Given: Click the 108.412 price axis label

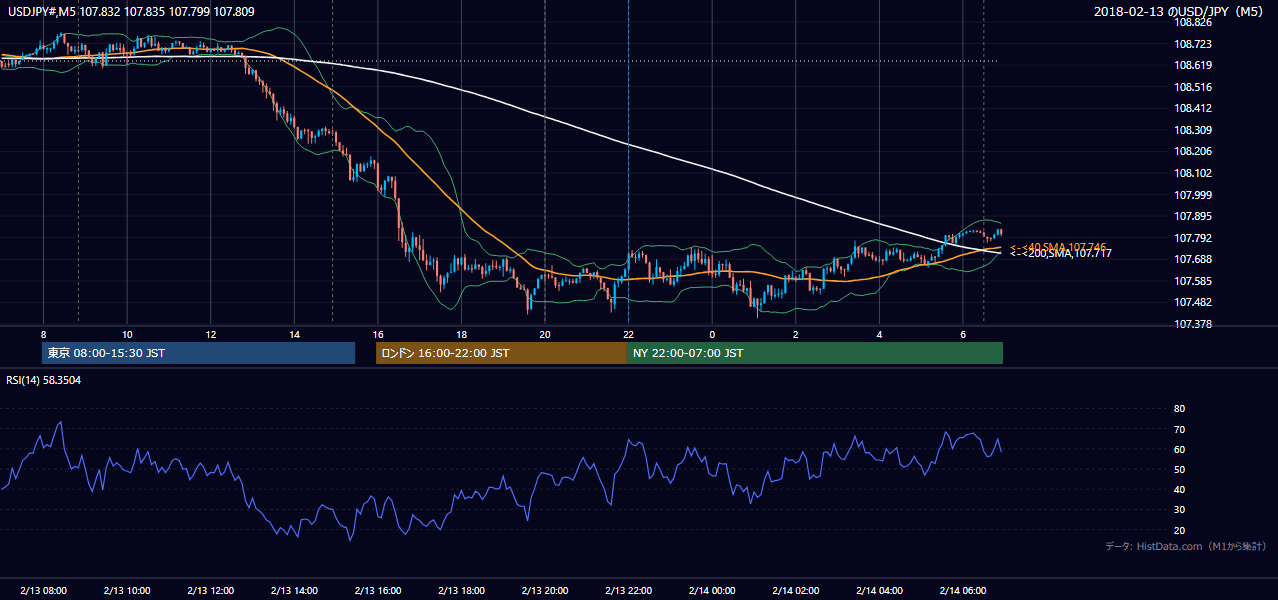Looking at the screenshot, I should 1193,108.
